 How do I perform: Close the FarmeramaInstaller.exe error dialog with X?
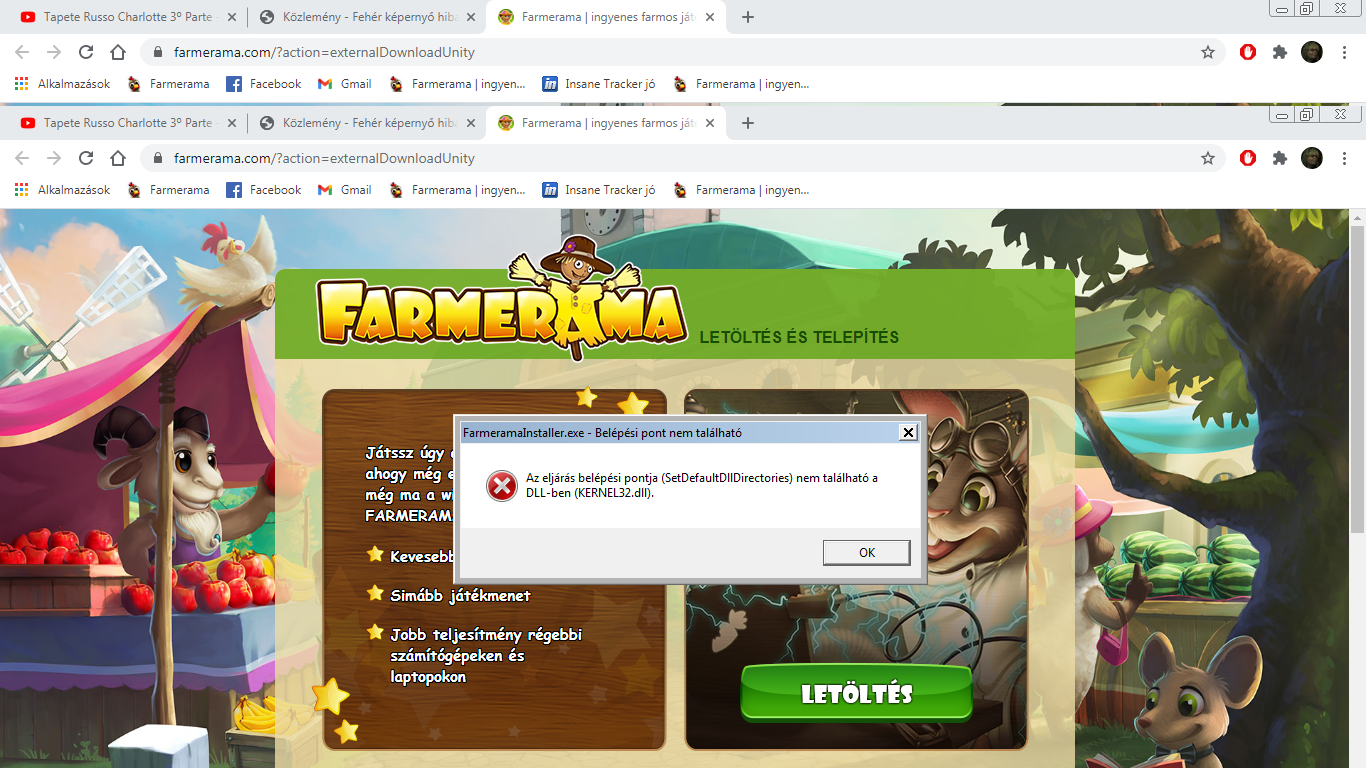[907, 432]
